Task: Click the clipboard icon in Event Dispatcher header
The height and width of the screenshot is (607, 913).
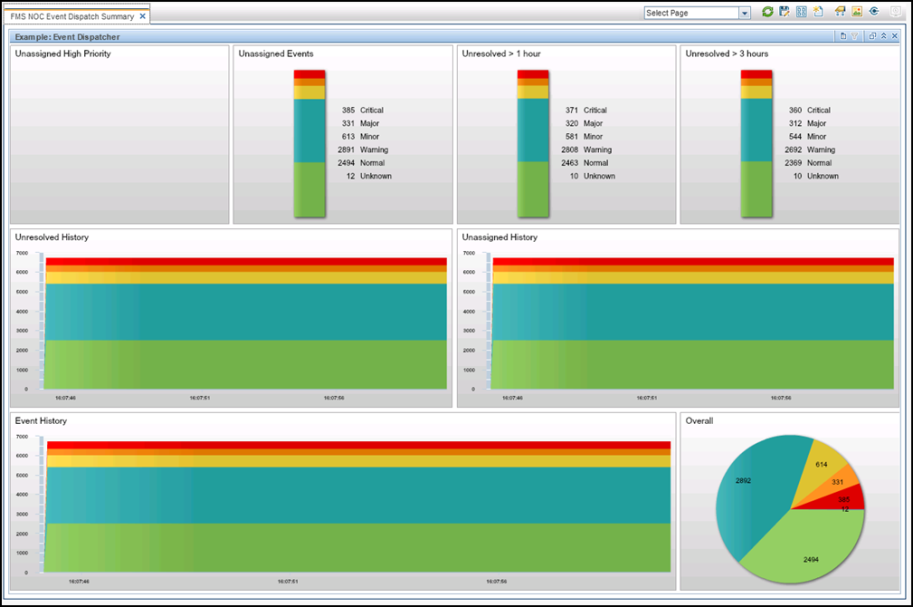Action: click(843, 36)
